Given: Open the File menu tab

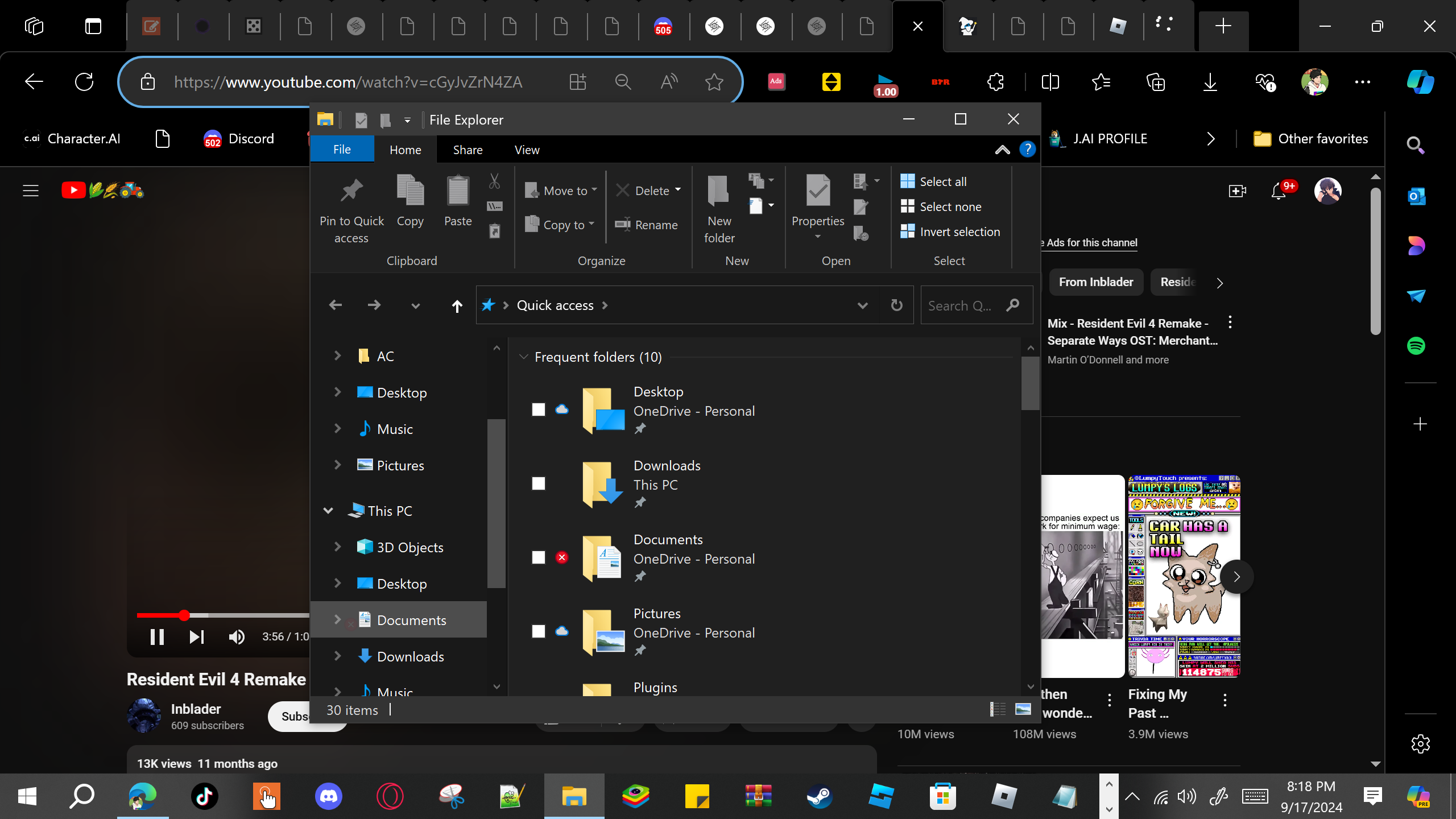Looking at the screenshot, I should click(342, 150).
